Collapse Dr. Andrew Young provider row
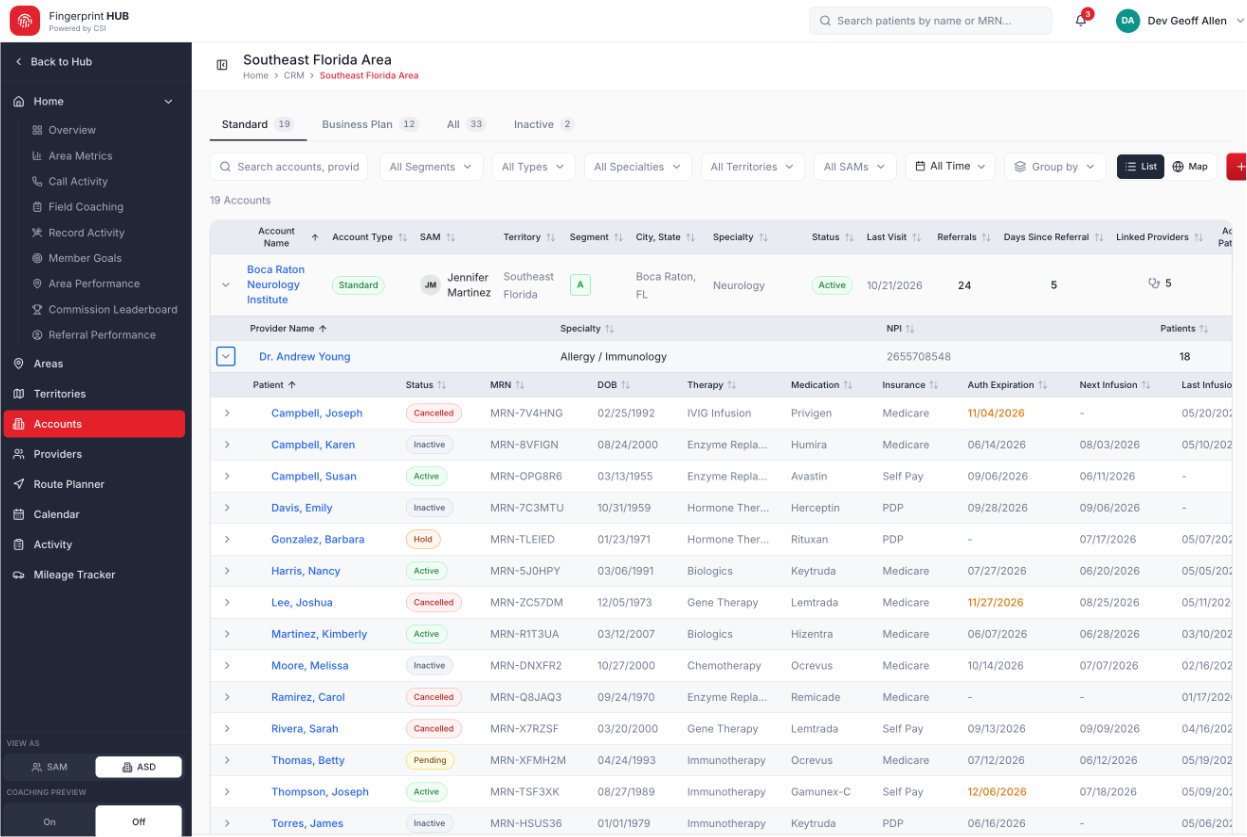Viewport: 1247px width, 837px height. tap(226, 356)
